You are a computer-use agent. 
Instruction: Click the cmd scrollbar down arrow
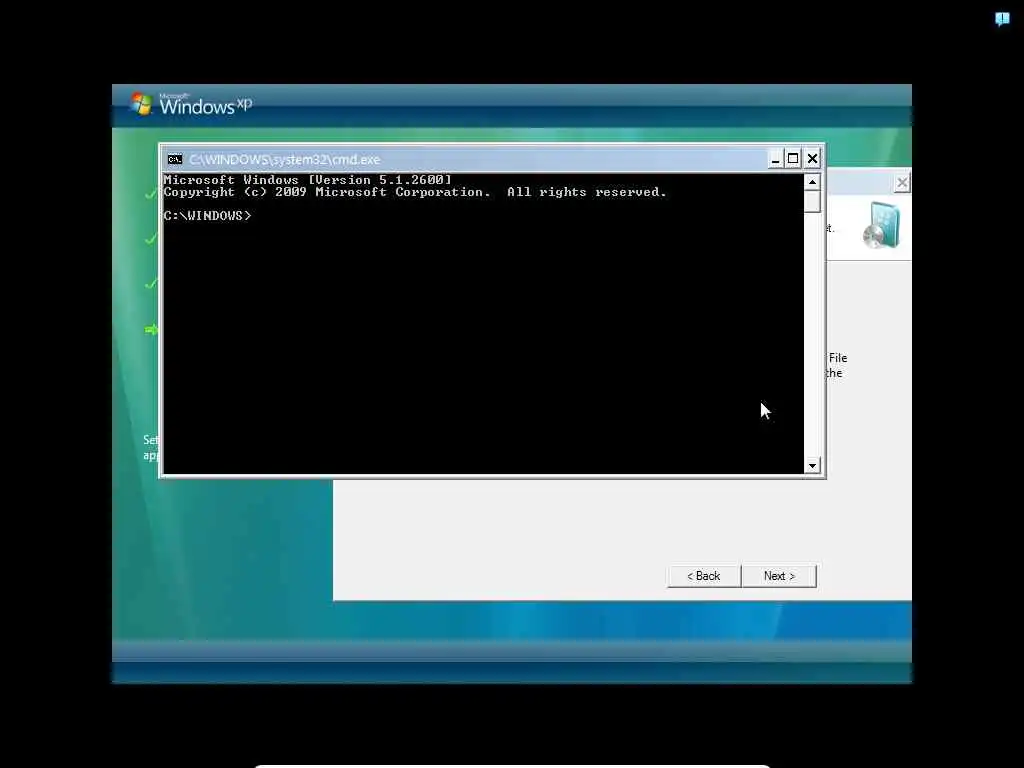tap(812, 466)
